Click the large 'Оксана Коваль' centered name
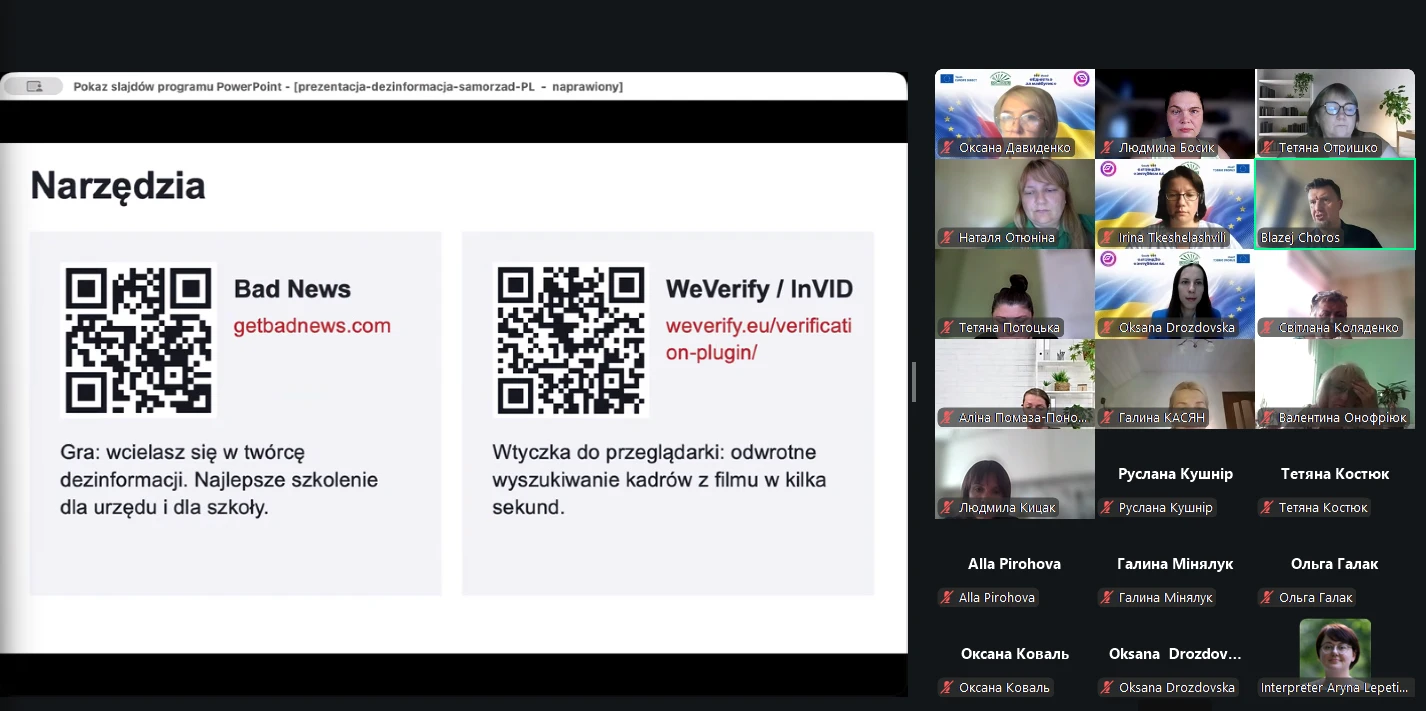1426x711 pixels. click(1015, 654)
